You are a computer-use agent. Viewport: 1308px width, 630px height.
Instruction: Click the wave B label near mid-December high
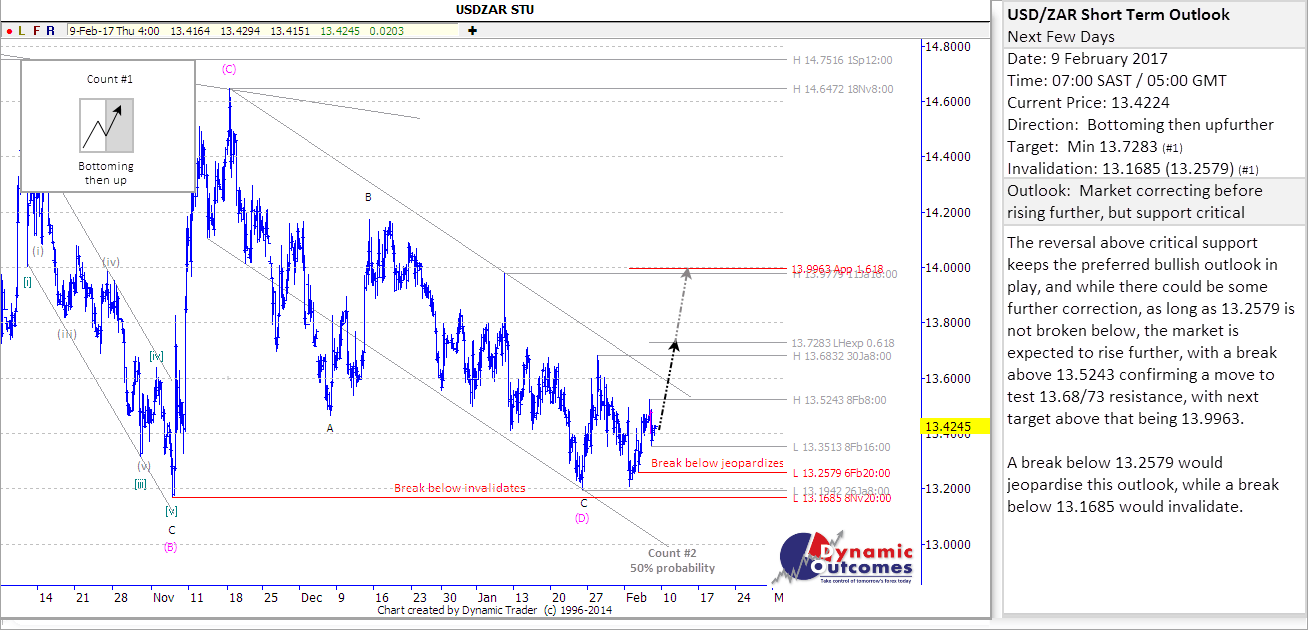368,198
